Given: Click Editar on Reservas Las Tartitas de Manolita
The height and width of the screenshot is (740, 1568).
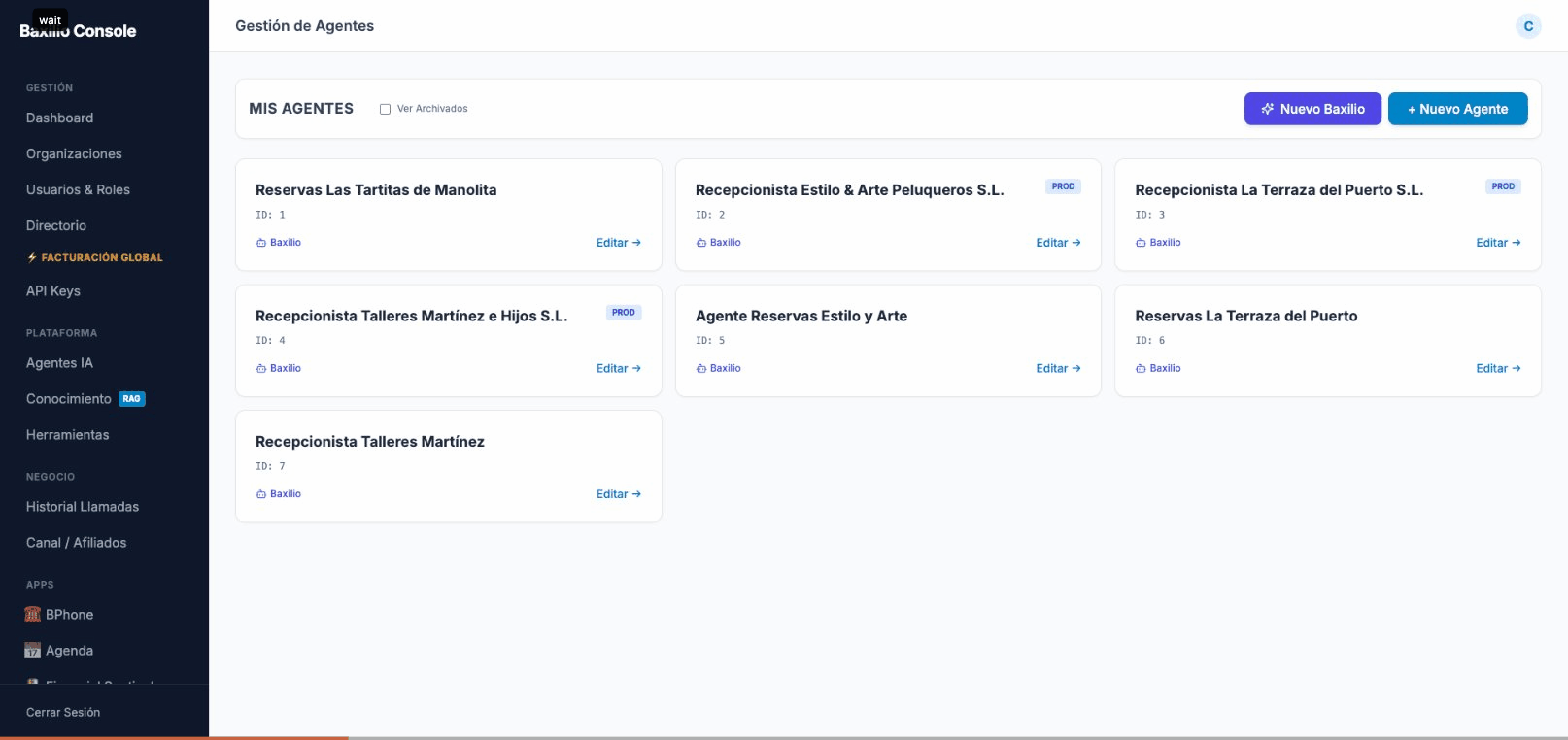Looking at the screenshot, I should coord(619,243).
